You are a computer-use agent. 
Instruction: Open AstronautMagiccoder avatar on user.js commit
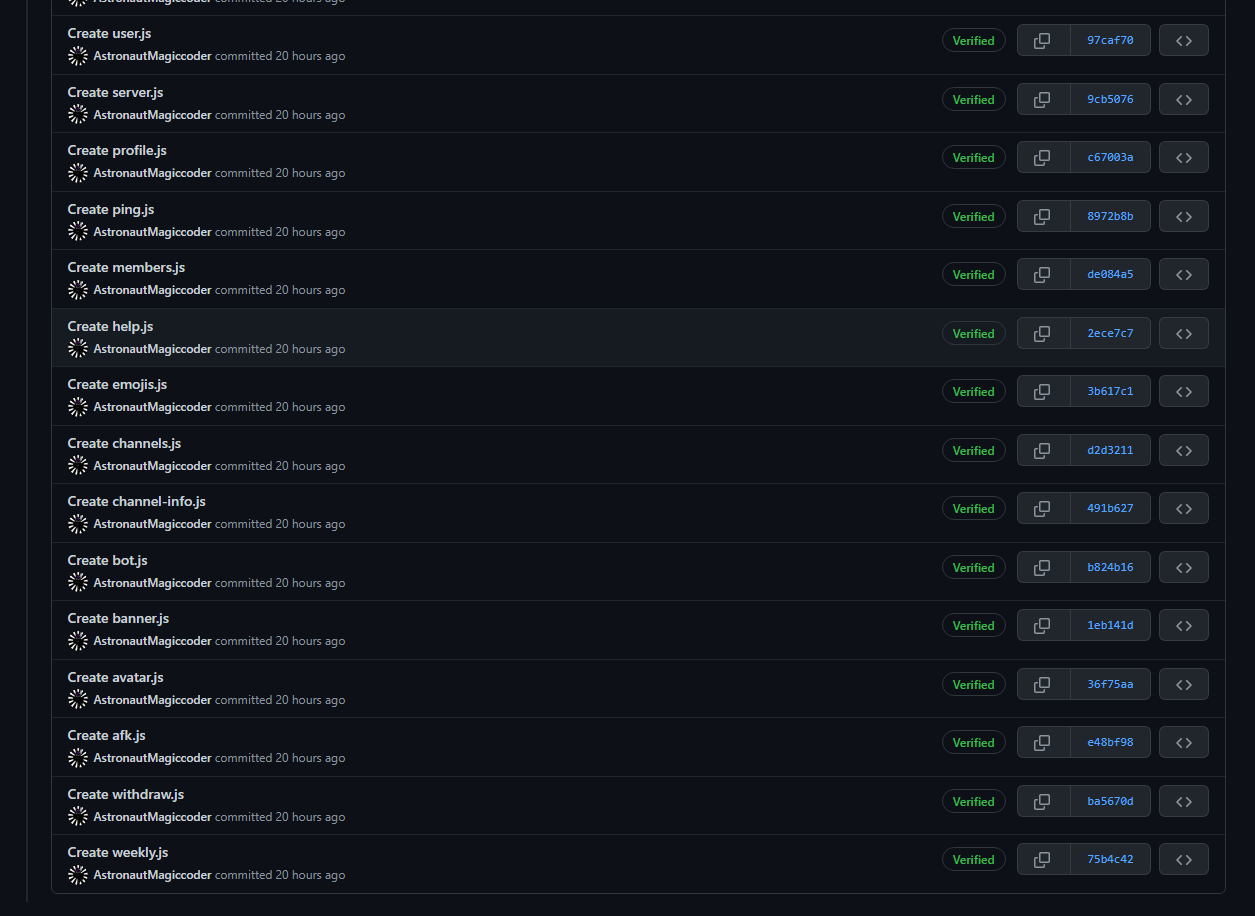[78, 56]
